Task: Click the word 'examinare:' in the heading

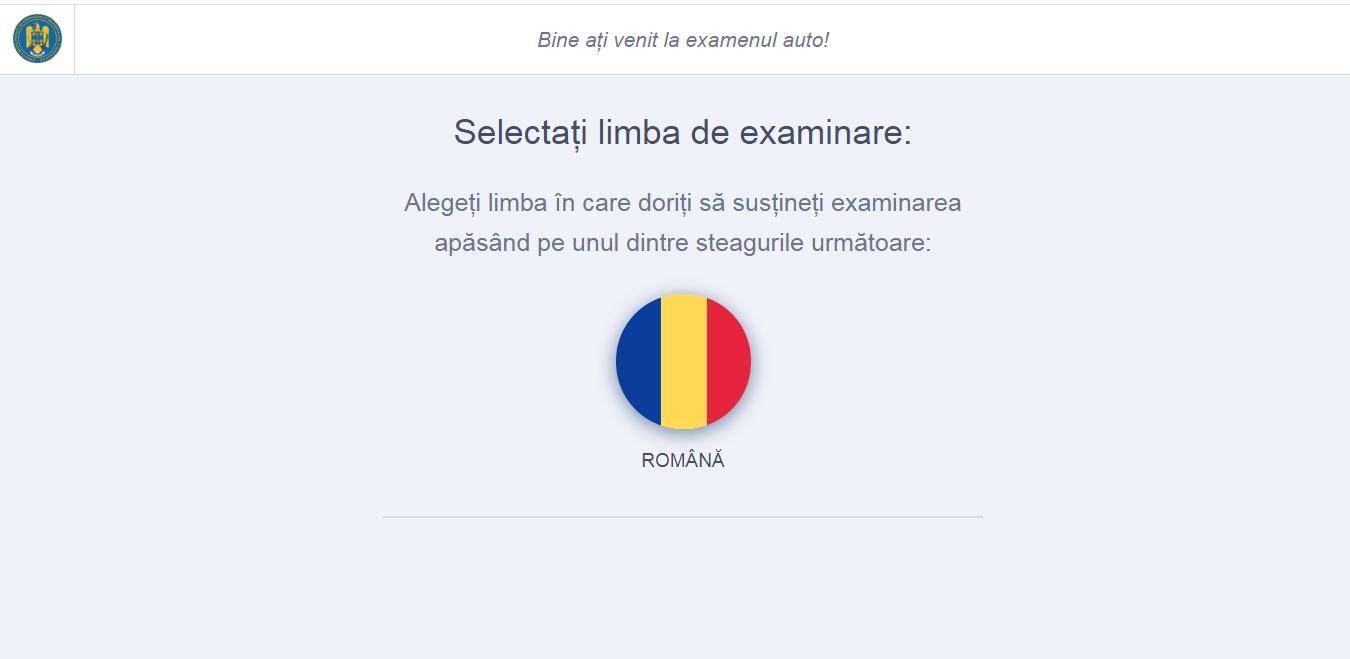Action: click(x=826, y=132)
